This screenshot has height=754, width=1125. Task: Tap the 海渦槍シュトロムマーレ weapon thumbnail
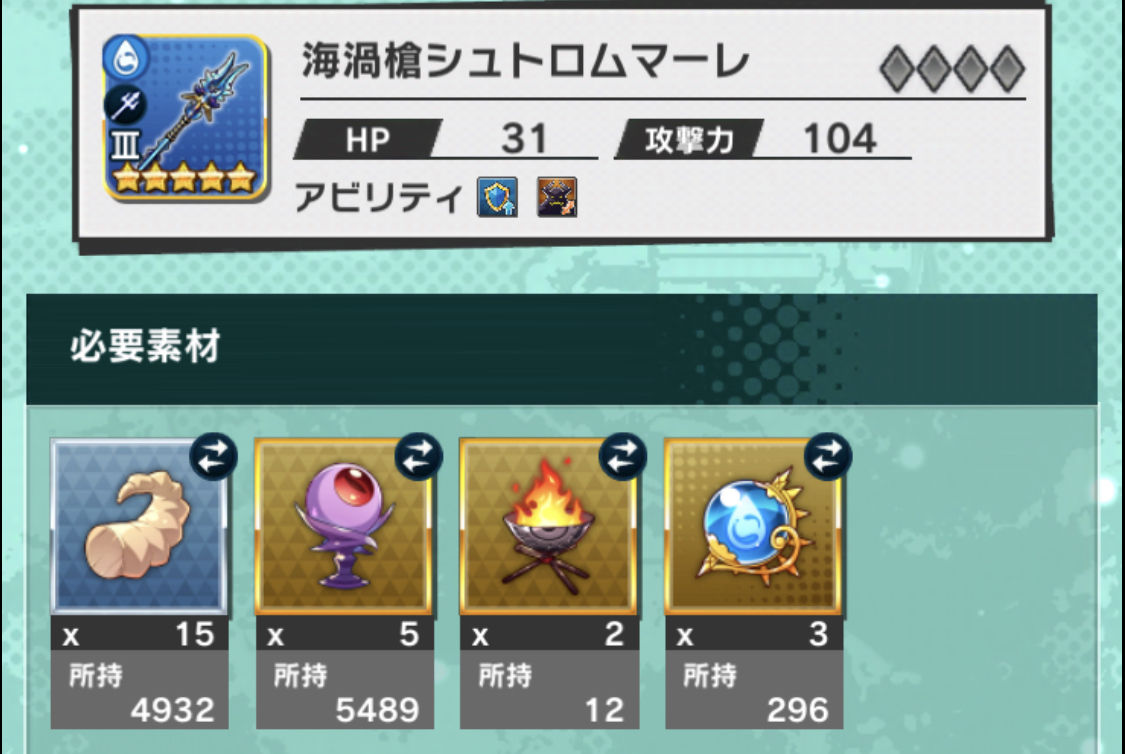[186, 117]
